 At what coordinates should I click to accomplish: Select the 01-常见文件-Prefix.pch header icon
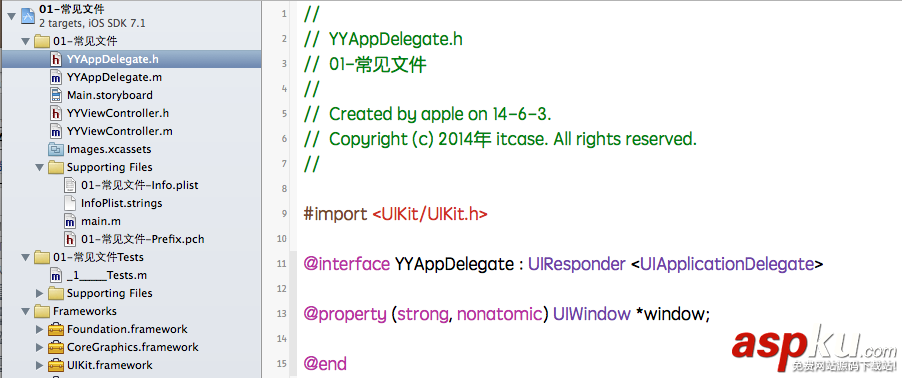click(70, 239)
